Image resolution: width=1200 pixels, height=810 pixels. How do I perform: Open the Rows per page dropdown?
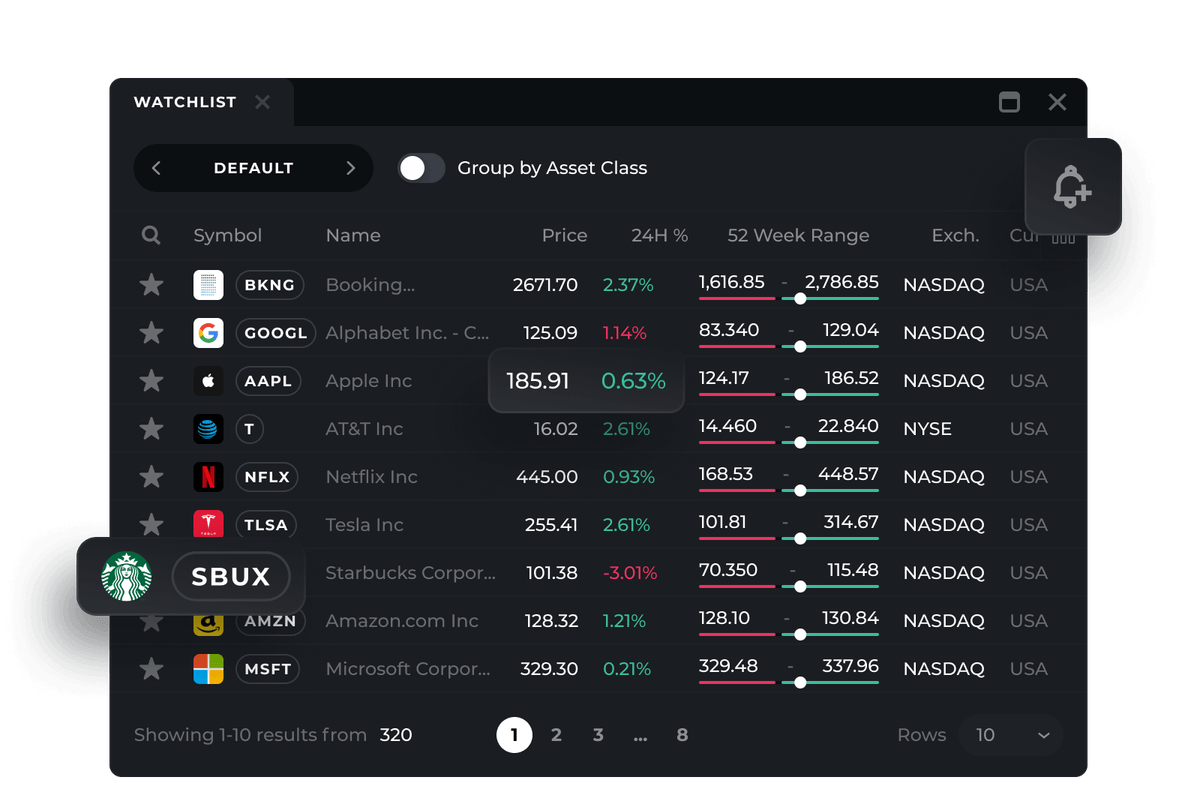(x=1010, y=735)
